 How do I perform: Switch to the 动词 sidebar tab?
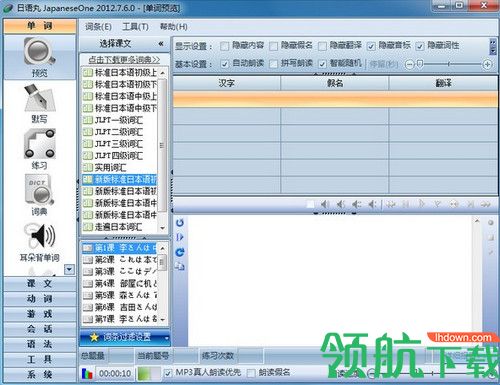[40, 299]
